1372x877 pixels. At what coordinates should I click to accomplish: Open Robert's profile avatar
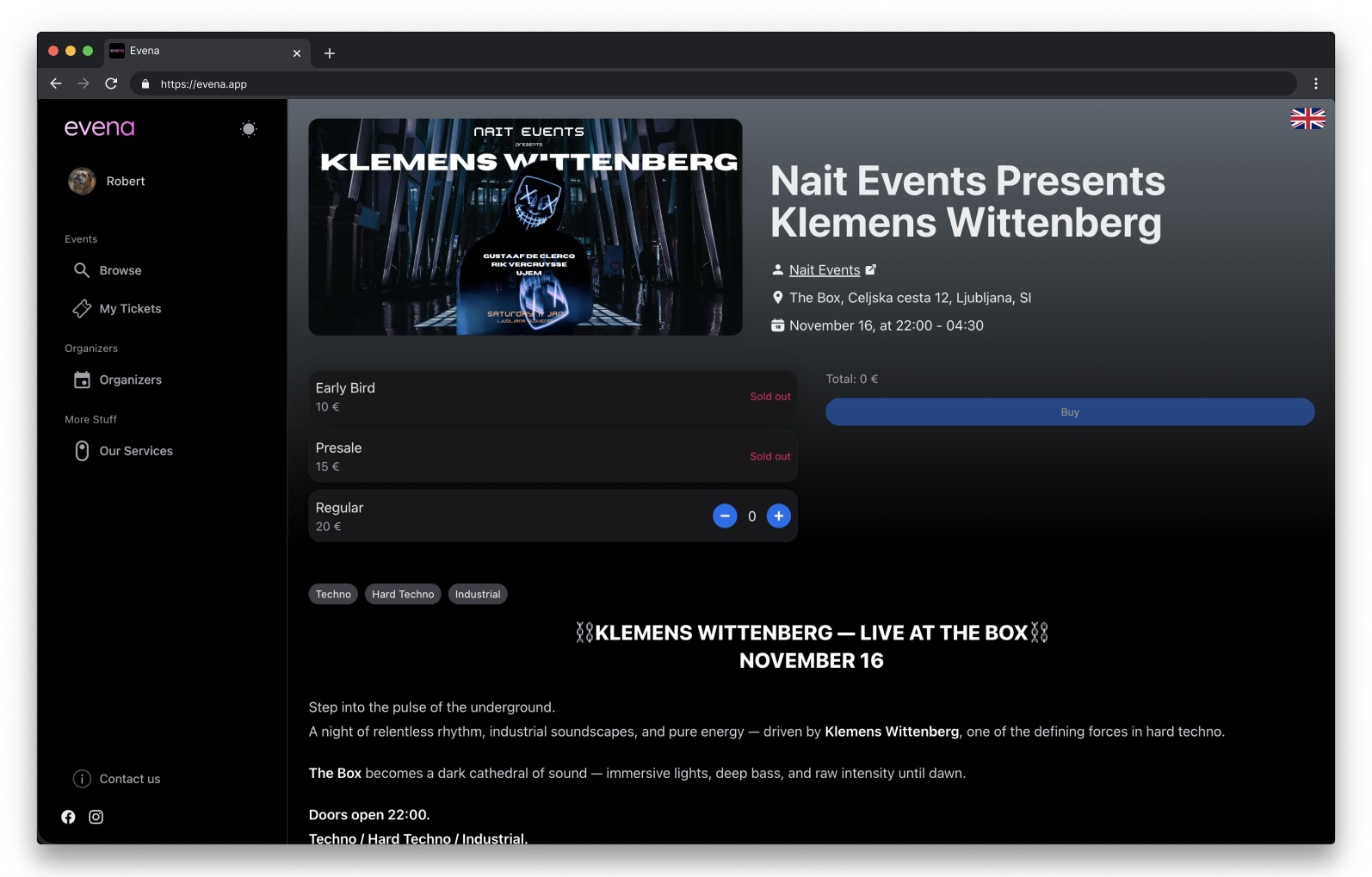click(x=82, y=181)
